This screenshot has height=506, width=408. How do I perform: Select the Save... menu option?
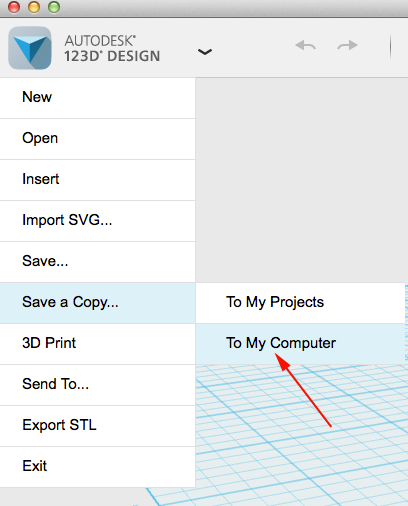(x=97, y=262)
